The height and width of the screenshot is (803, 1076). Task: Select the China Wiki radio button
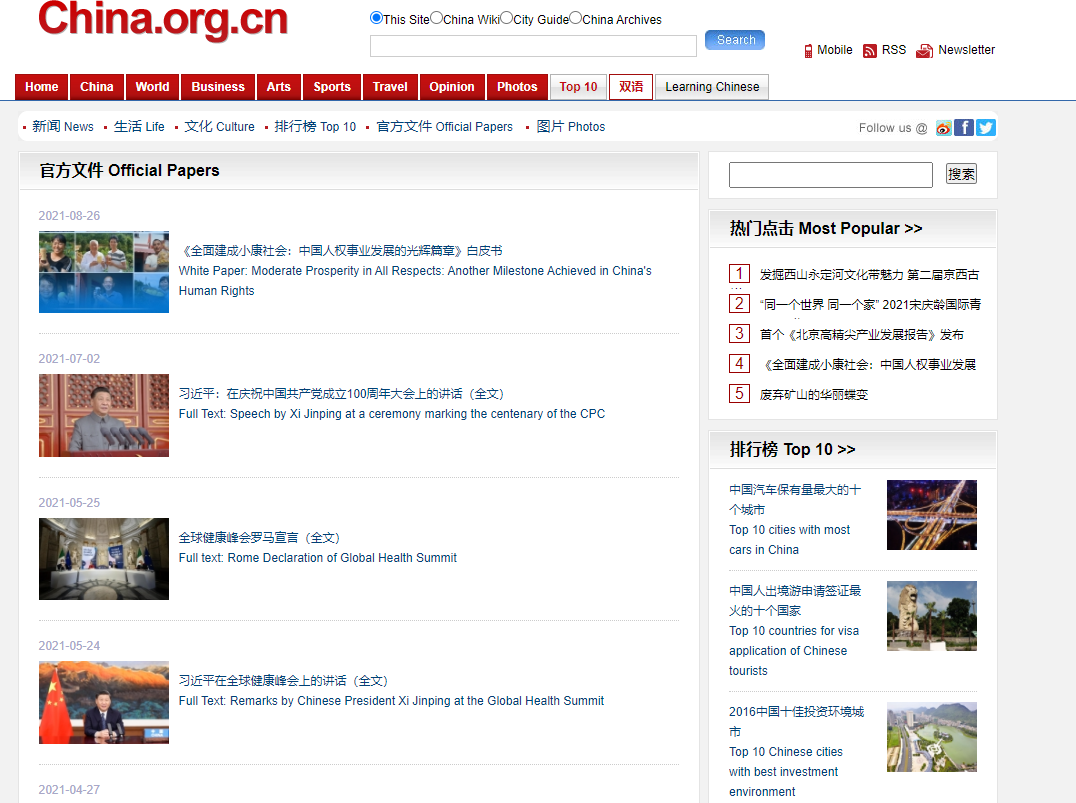click(x=436, y=18)
